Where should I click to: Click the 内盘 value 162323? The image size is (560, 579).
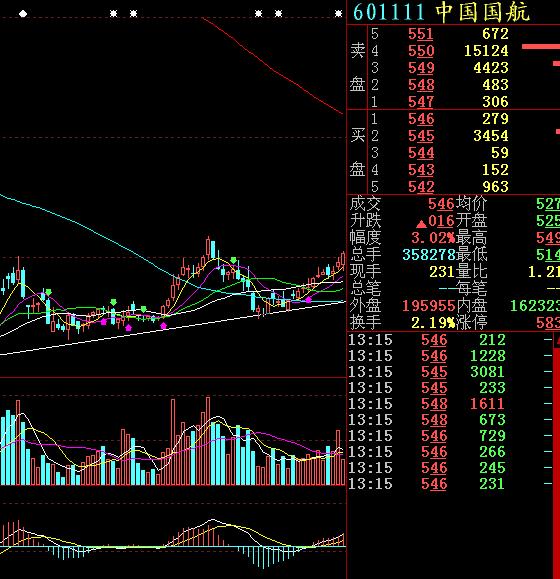pyautogui.click(x=535, y=306)
